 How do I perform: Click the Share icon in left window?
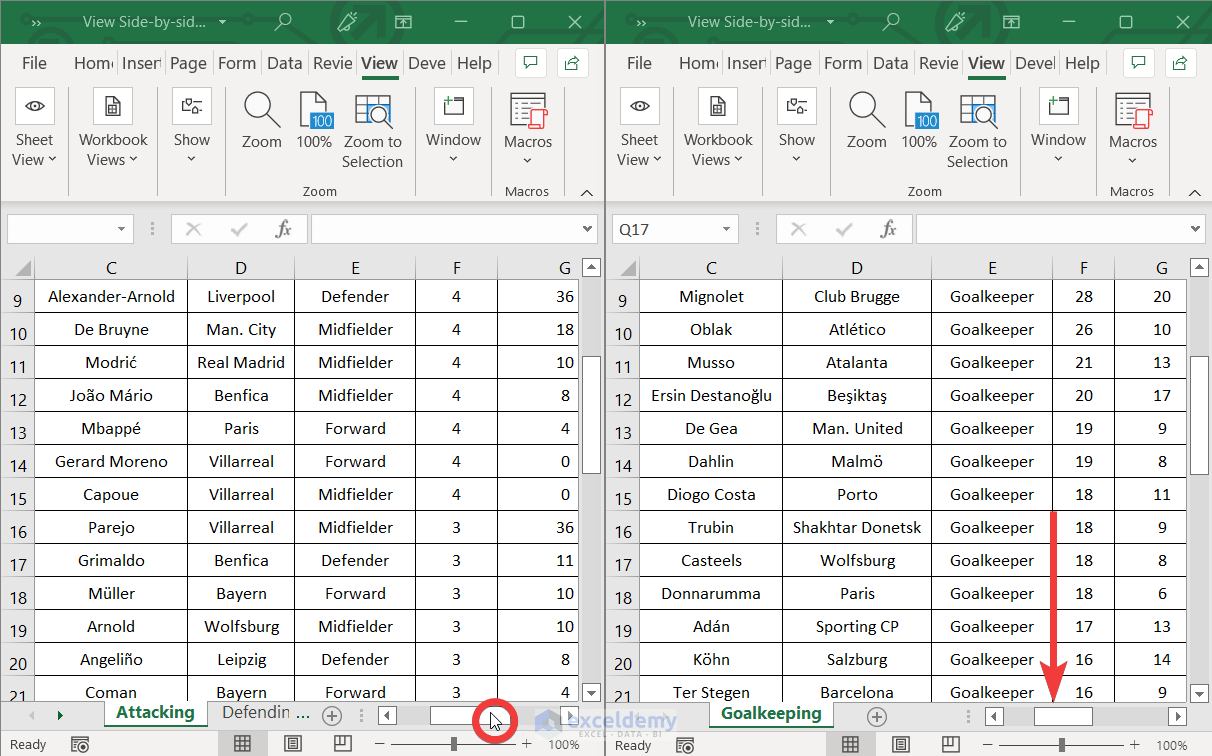pyautogui.click(x=571, y=62)
